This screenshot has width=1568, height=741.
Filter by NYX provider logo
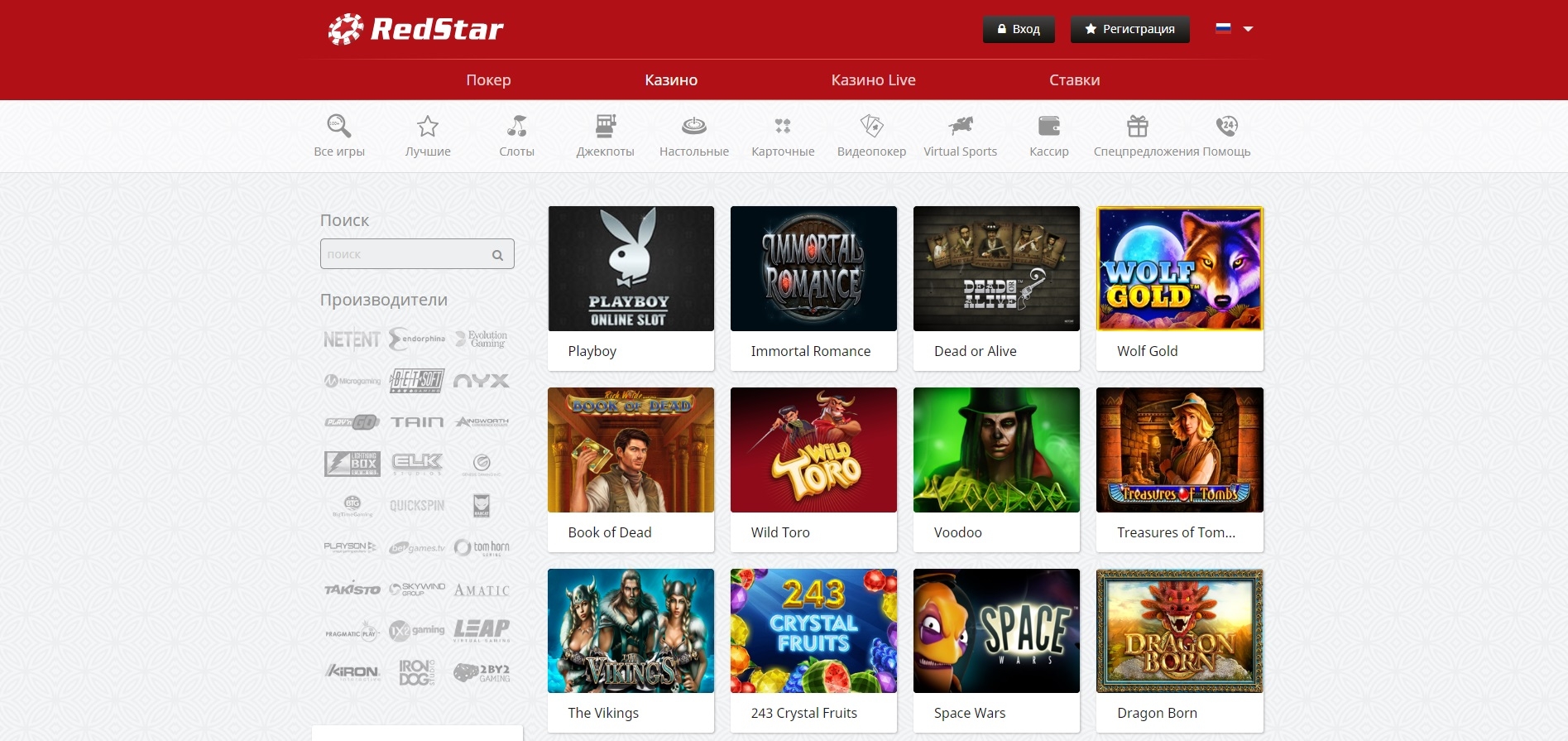coord(482,381)
